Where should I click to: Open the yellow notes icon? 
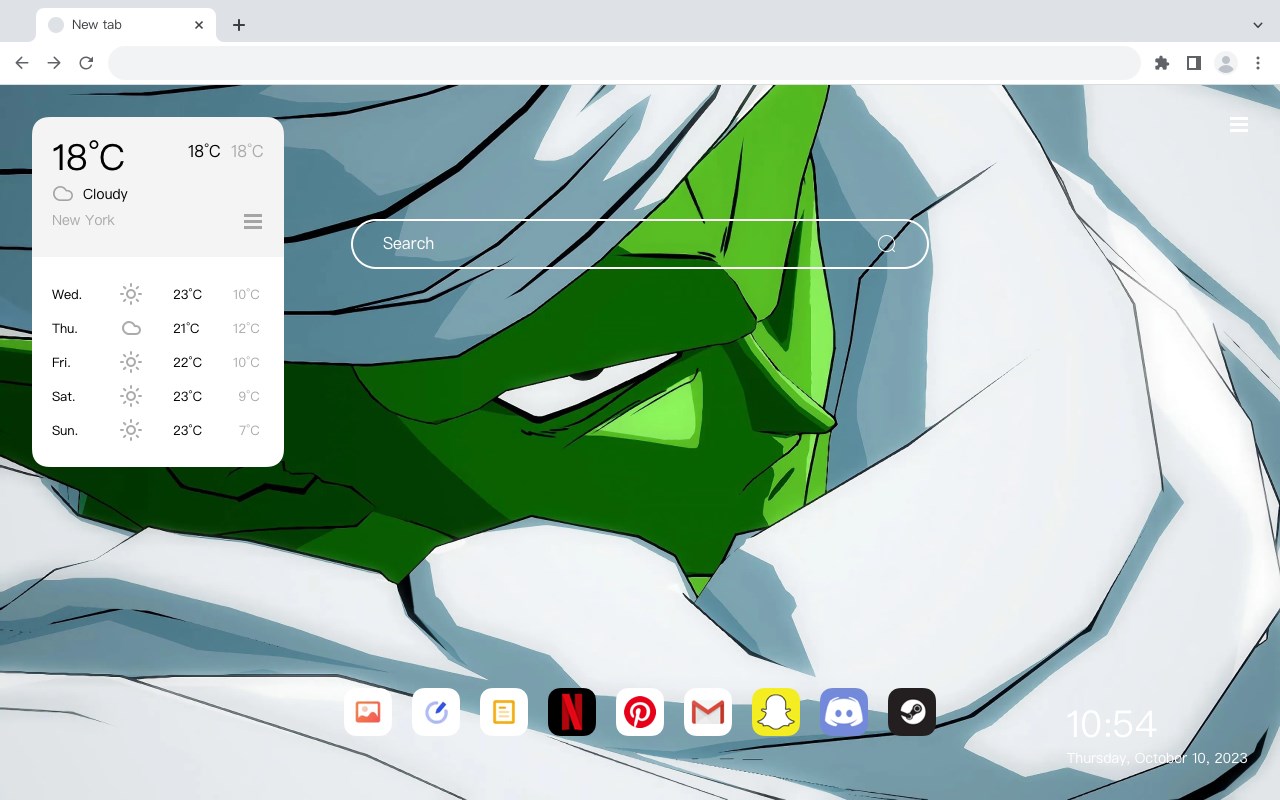pos(504,712)
